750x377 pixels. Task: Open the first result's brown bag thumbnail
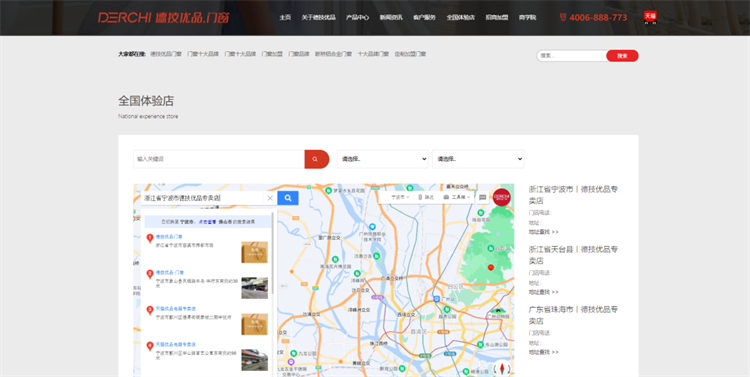[x=254, y=252]
